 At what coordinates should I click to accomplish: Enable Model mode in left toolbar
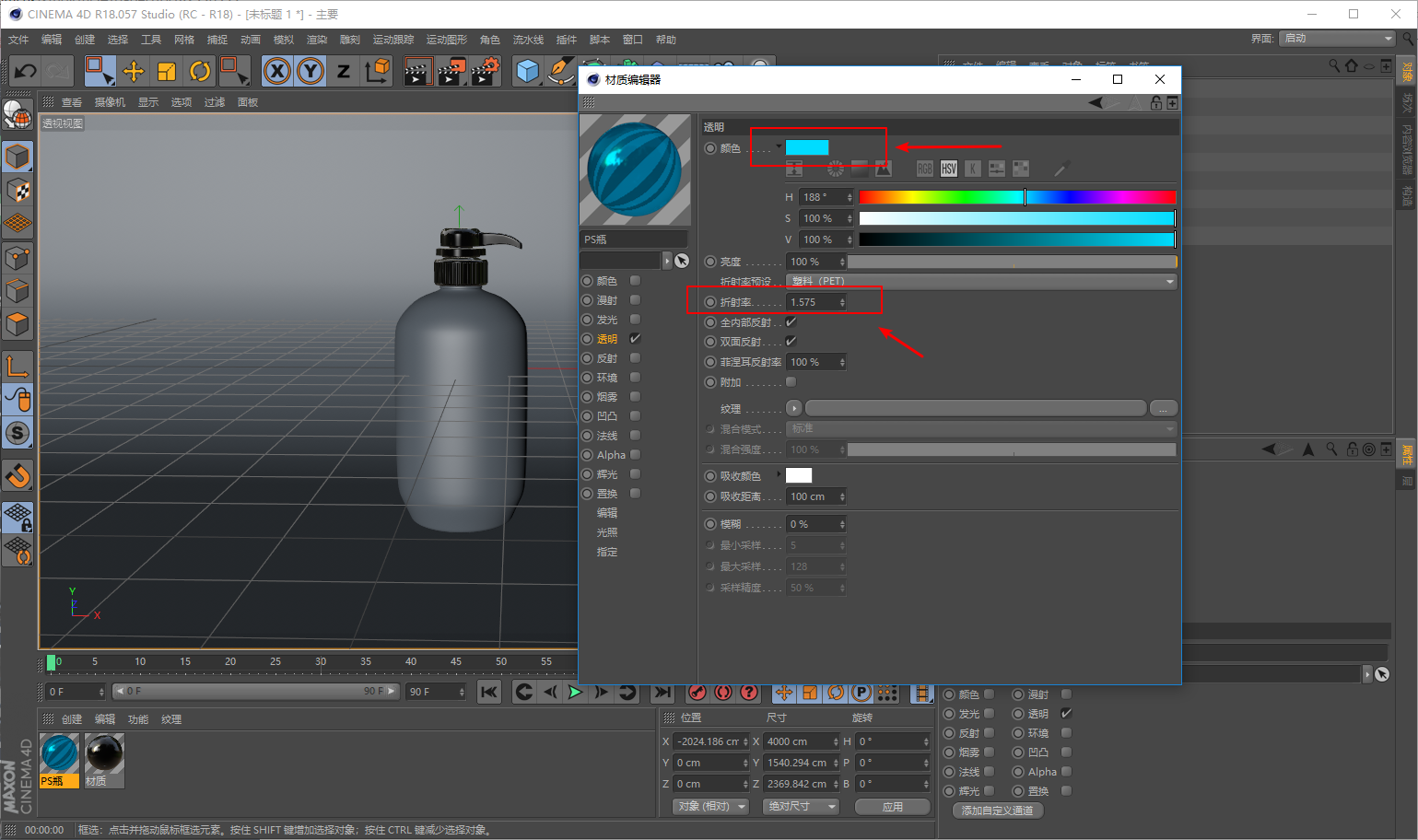pos(18,157)
